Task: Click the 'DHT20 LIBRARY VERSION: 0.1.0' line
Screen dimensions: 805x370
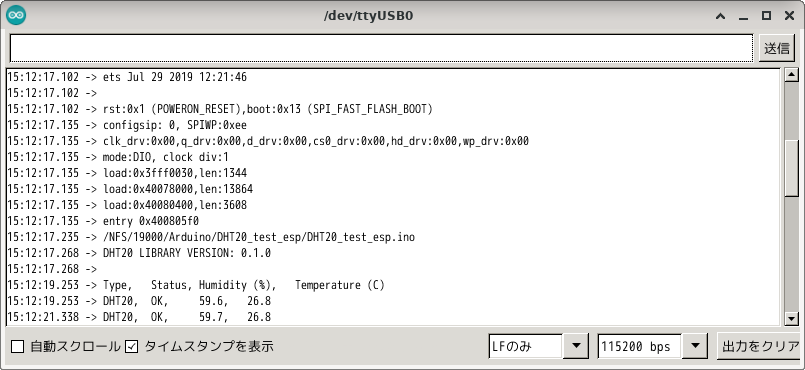Action: click(x=139, y=253)
